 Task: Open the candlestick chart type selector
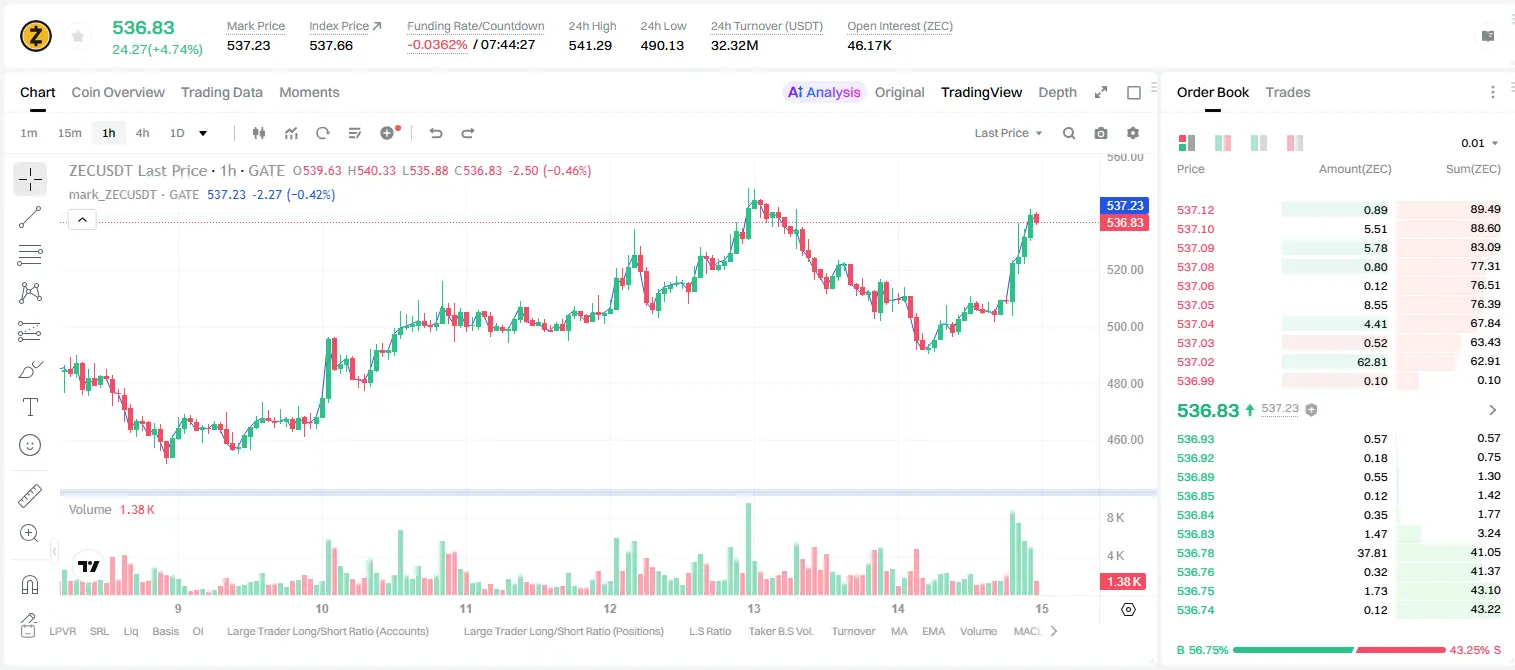259,133
